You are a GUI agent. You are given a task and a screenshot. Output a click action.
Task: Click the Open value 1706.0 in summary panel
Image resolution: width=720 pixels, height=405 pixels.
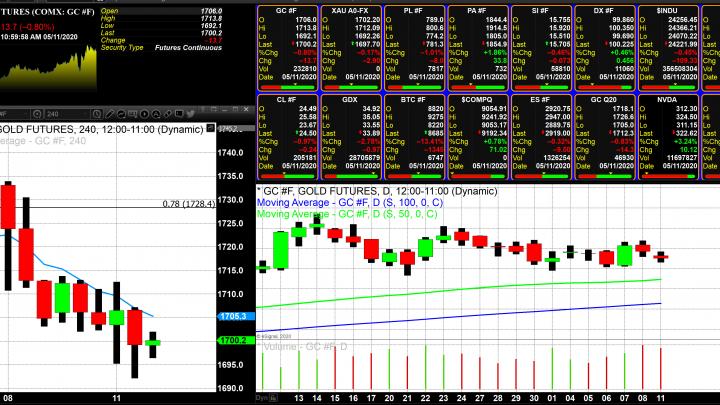[x=211, y=11]
